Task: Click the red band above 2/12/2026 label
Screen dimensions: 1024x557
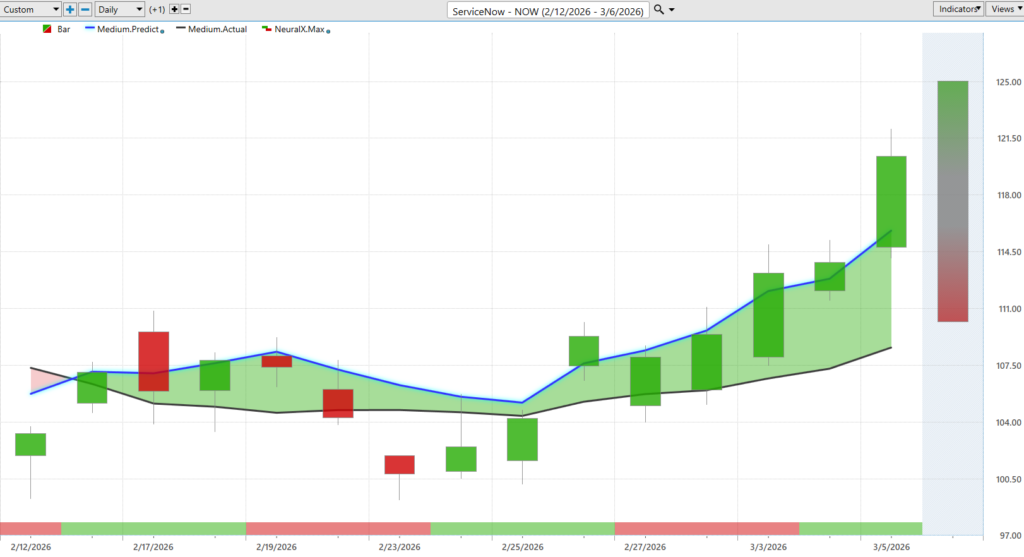Action: click(x=31, y=529)
